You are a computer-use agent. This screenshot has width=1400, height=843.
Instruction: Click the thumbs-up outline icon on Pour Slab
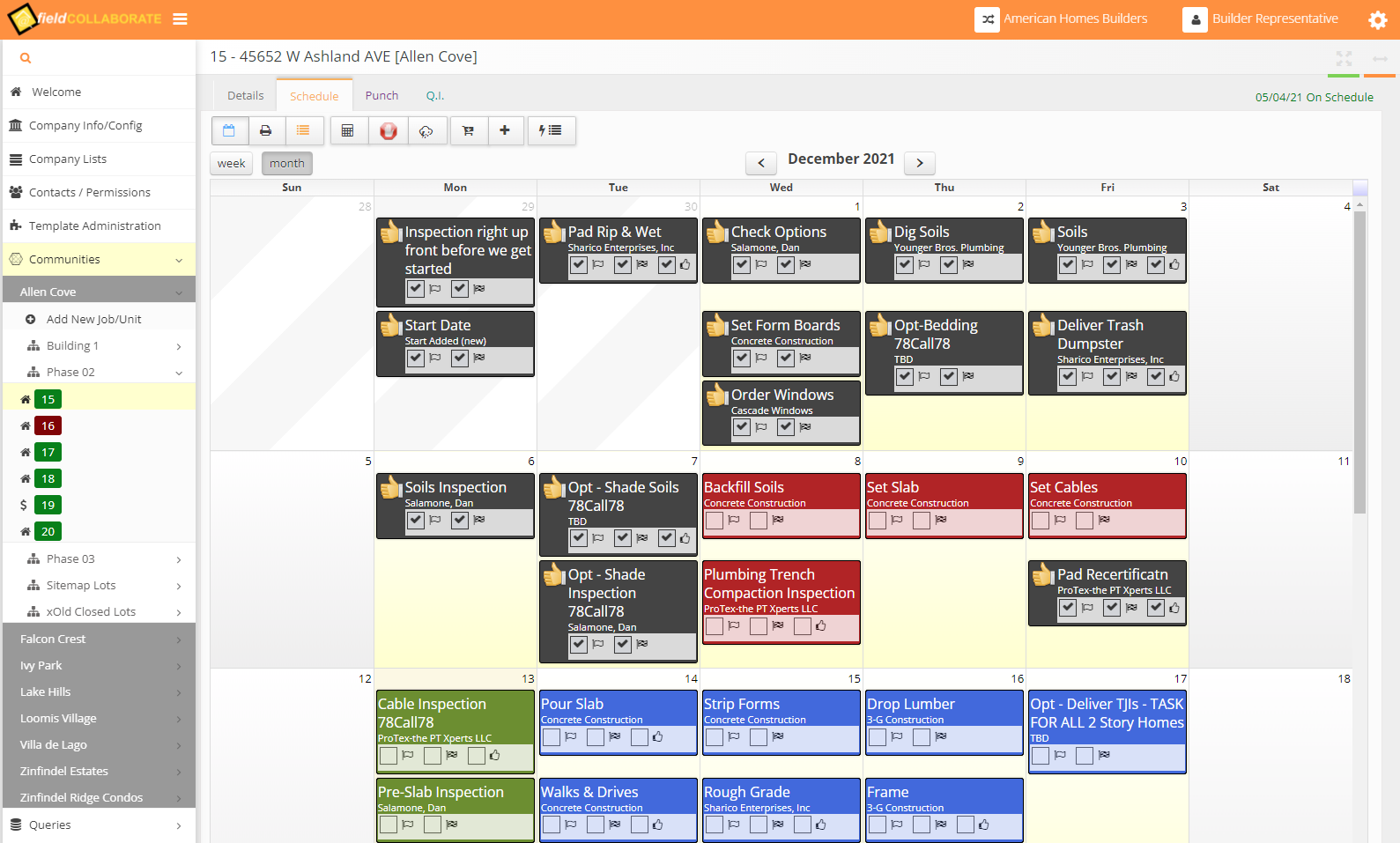(657, 736)
